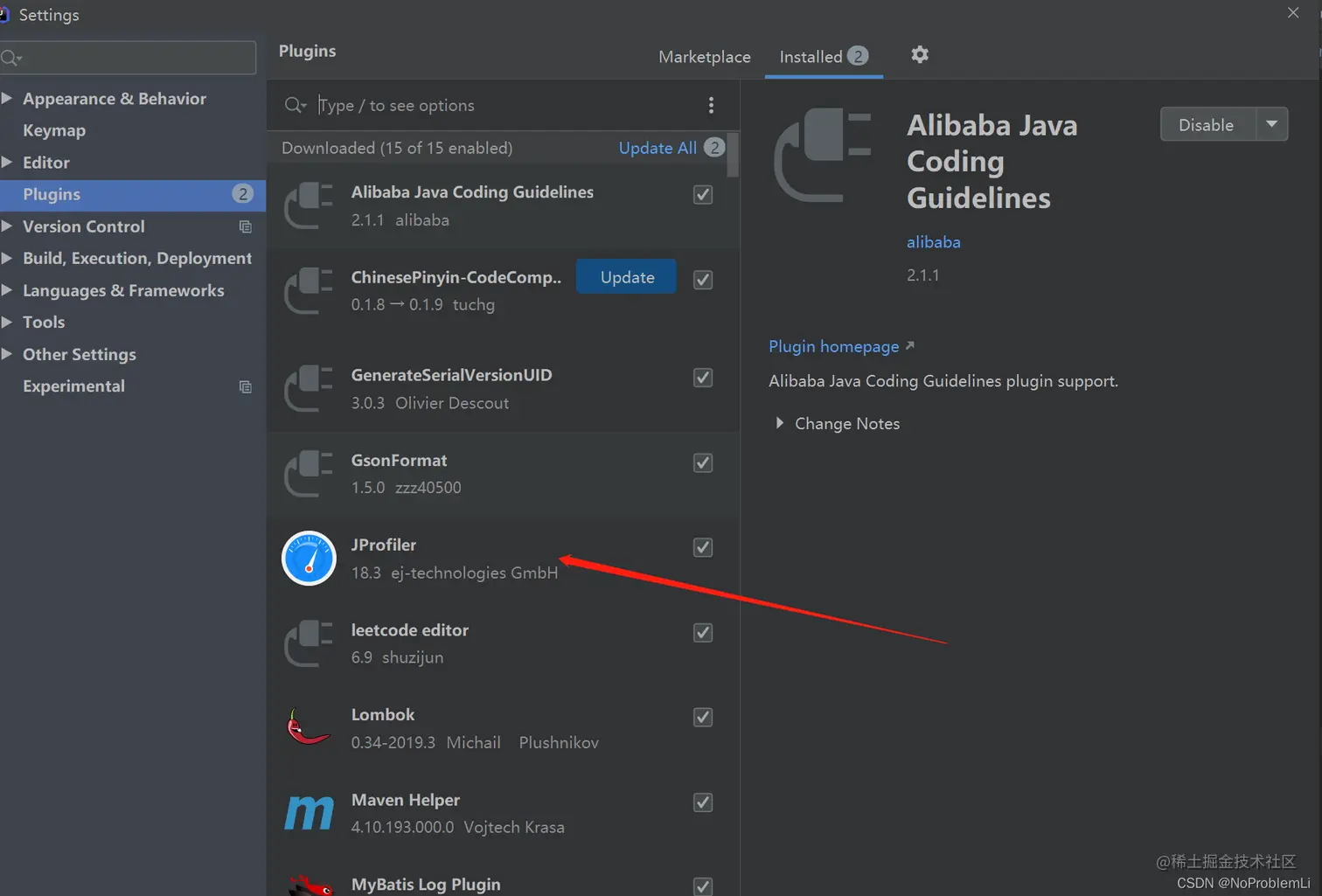The image size is (1322, 896).
Task: Click the leetcode editor plug icon
Action: pos(309,643)
